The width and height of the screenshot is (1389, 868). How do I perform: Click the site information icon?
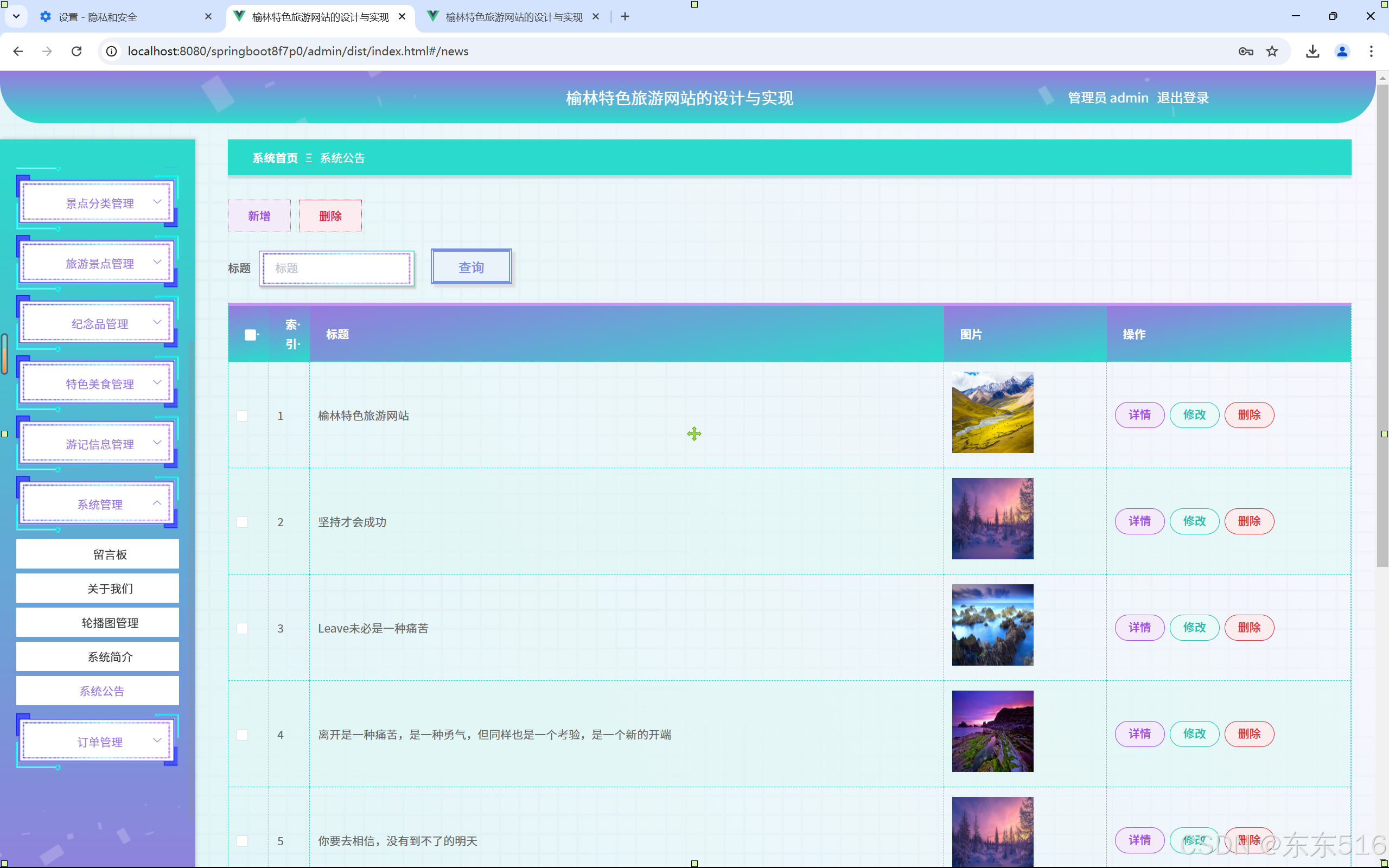112,51
